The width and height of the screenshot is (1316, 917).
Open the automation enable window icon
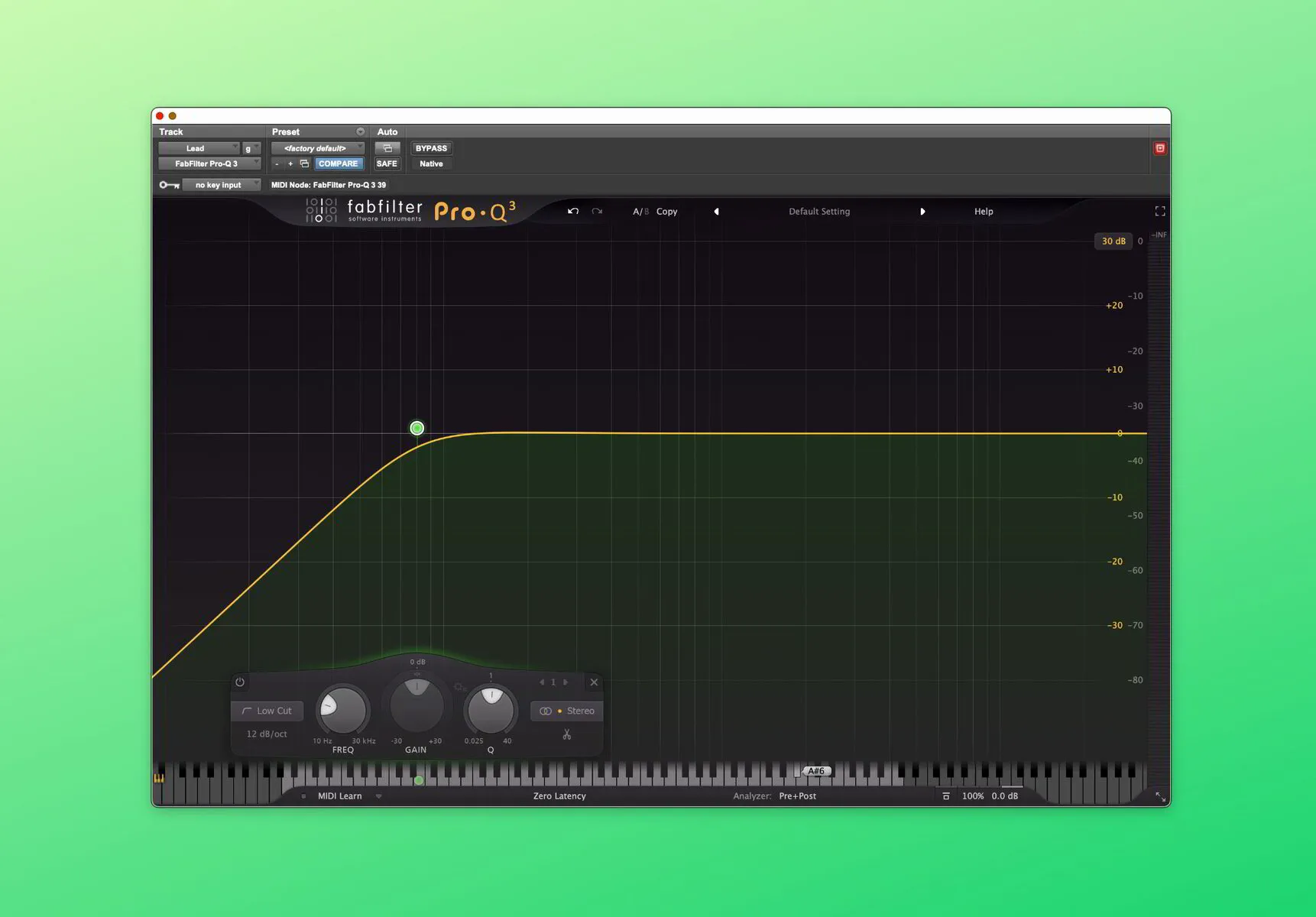(x=387, y=148)
